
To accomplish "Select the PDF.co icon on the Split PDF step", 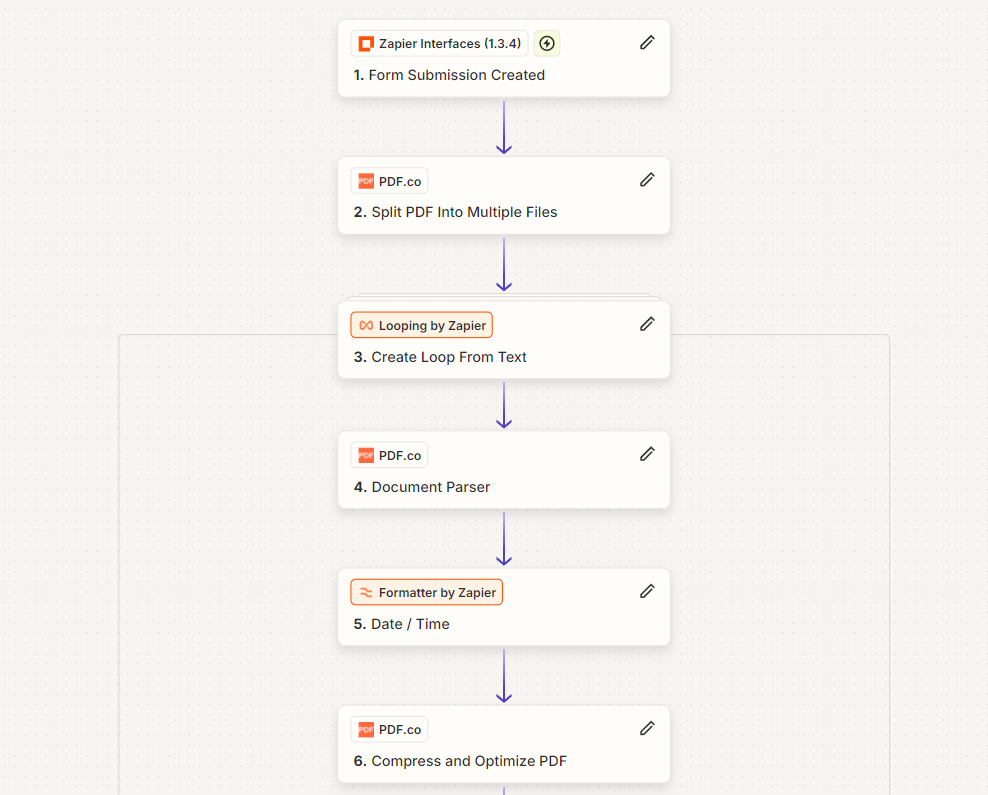I will [x=366, y=180].
